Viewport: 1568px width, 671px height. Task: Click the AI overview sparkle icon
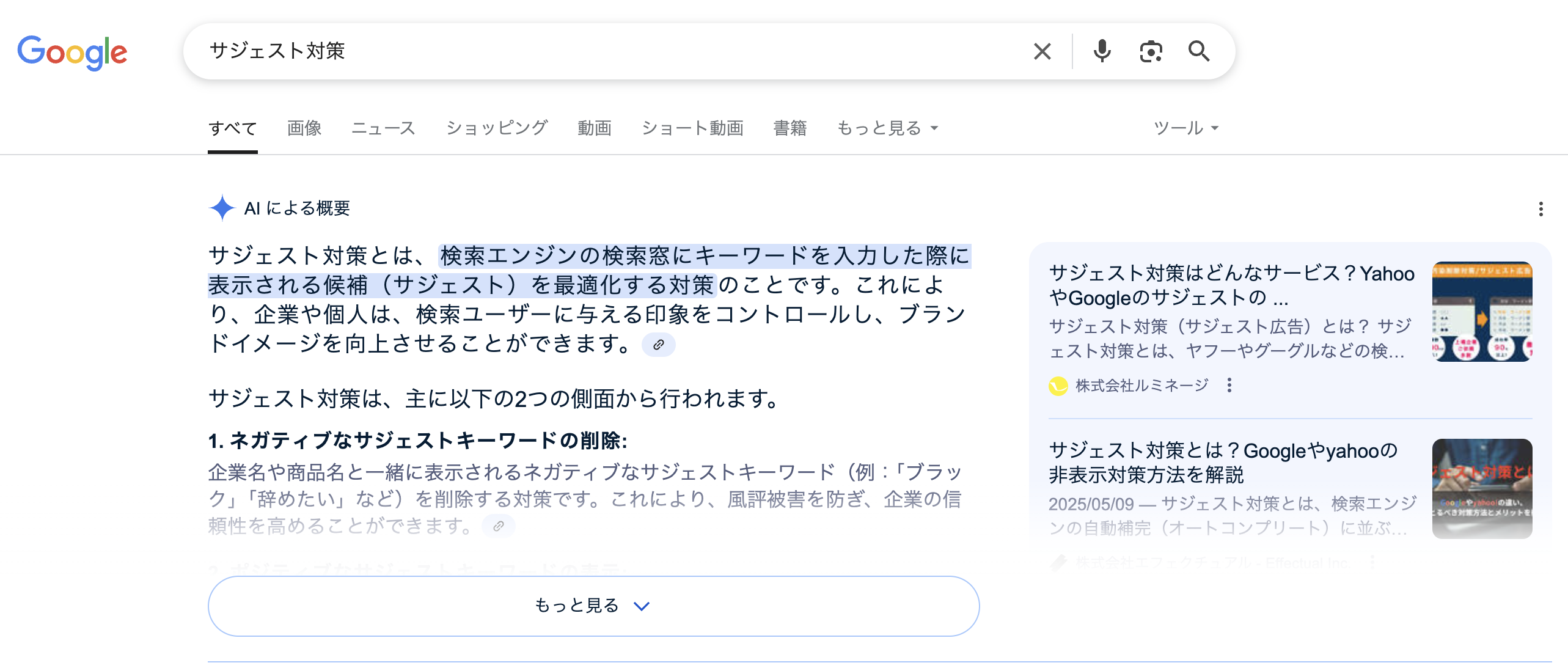[x=222, y=208]
